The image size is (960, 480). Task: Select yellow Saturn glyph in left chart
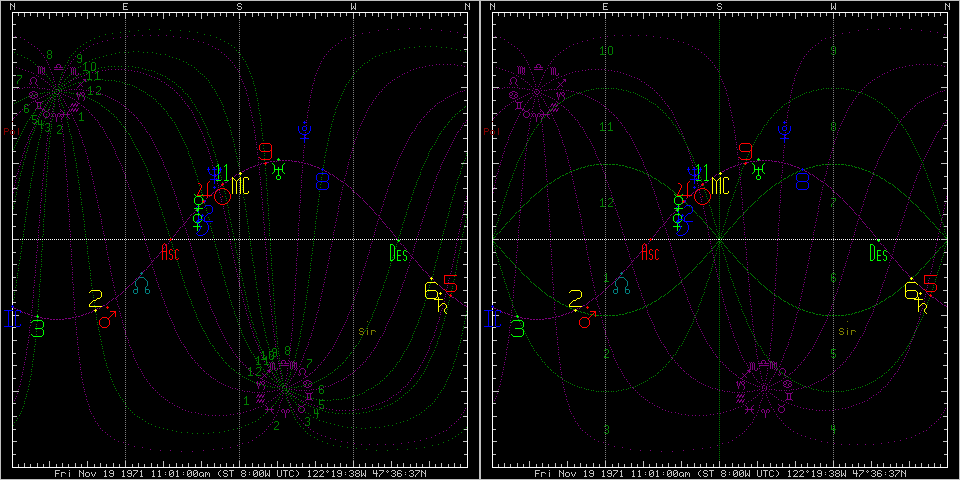(x=442, y=307)
